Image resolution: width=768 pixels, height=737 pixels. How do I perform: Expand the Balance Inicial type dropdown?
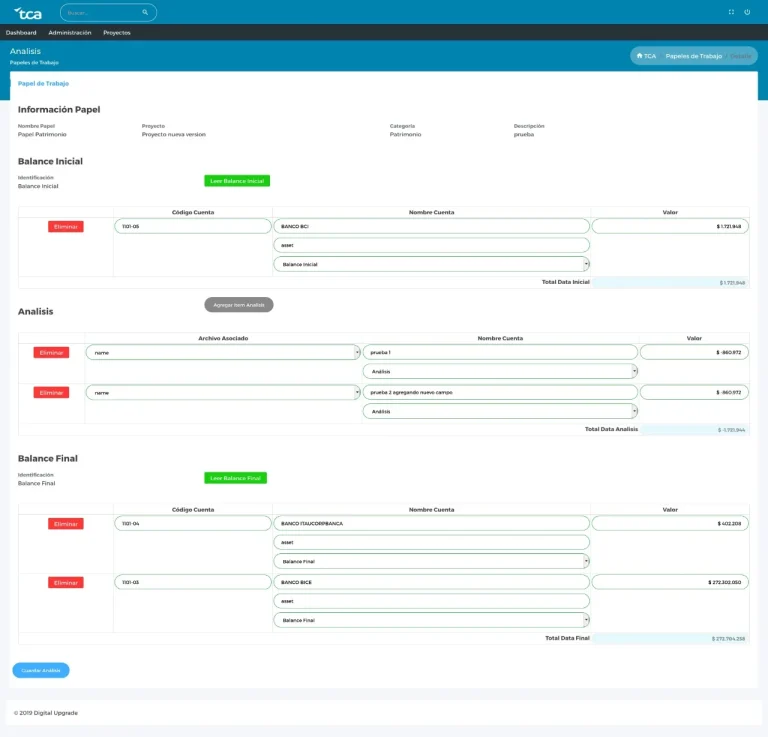431,264
